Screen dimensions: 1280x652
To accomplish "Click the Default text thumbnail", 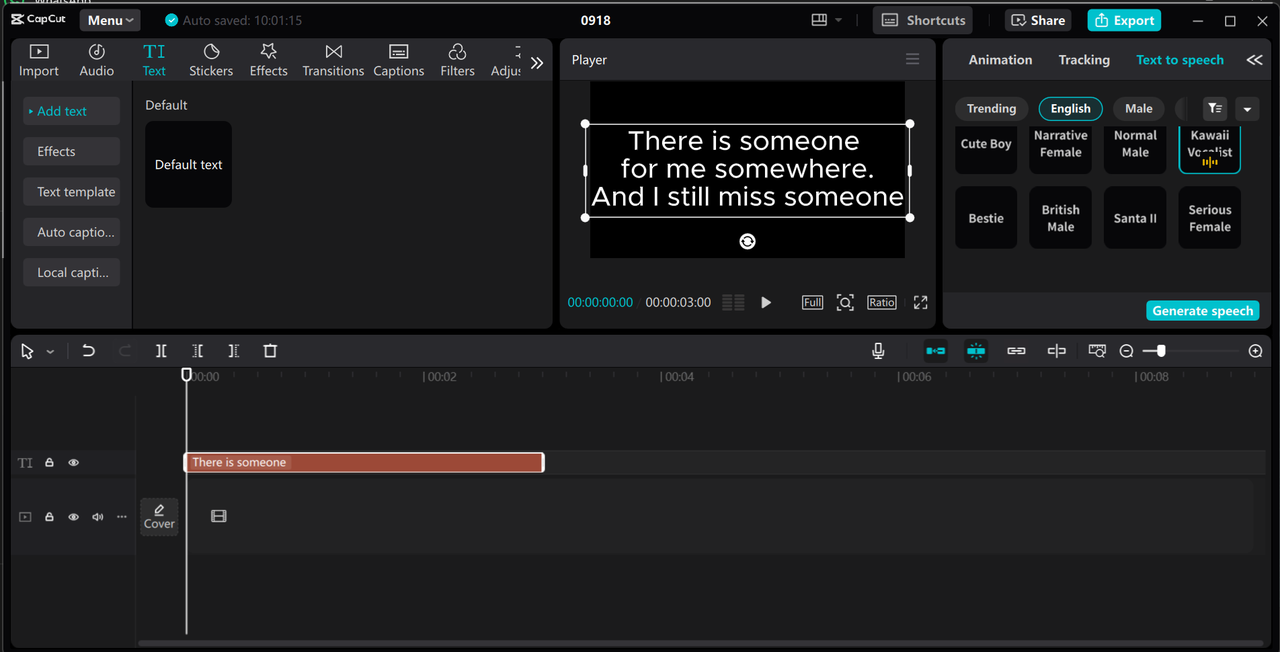I will 188,164.
